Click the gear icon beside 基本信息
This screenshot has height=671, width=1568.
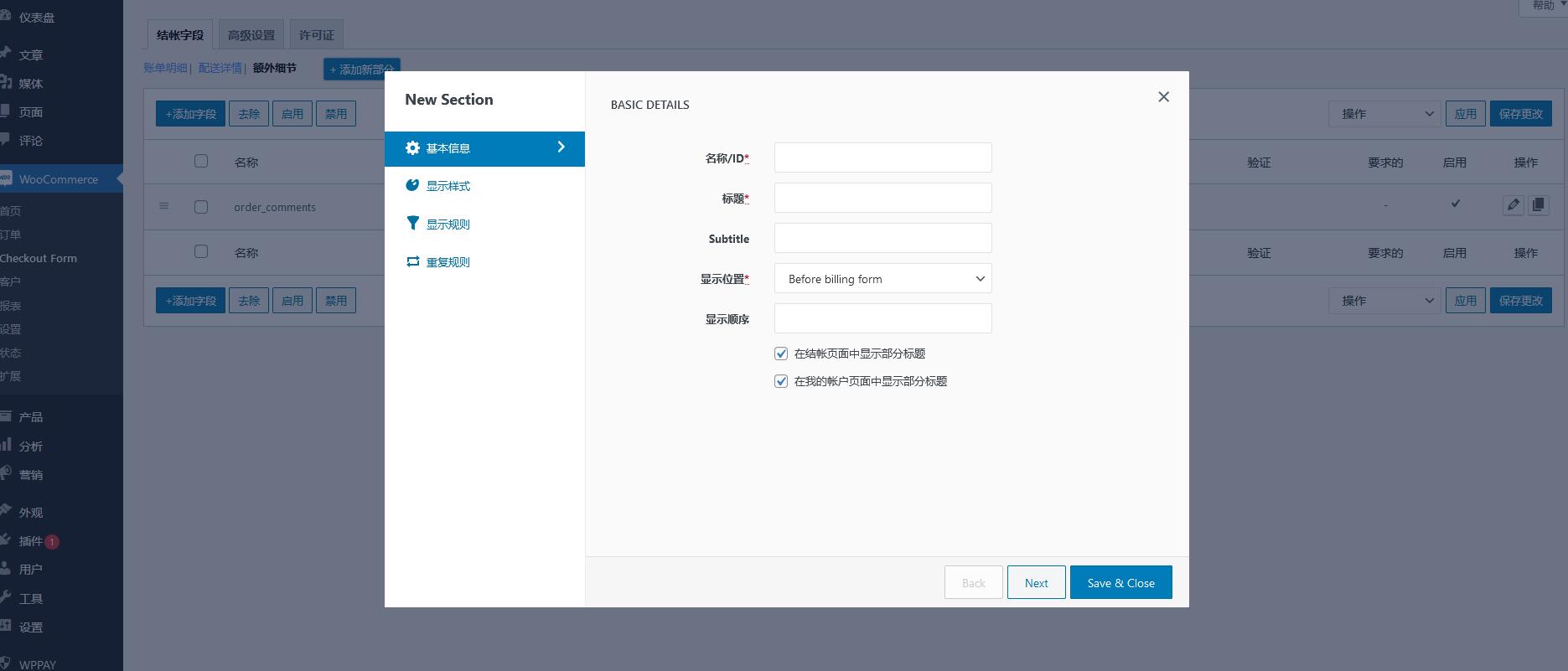tap(412, 148)
